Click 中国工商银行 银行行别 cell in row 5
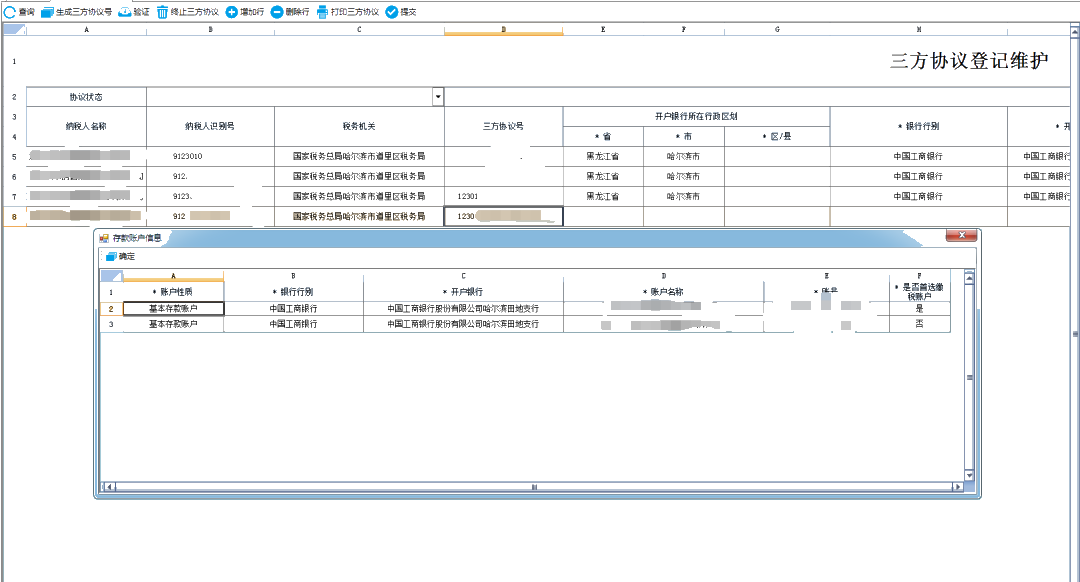 pos(919,156)
